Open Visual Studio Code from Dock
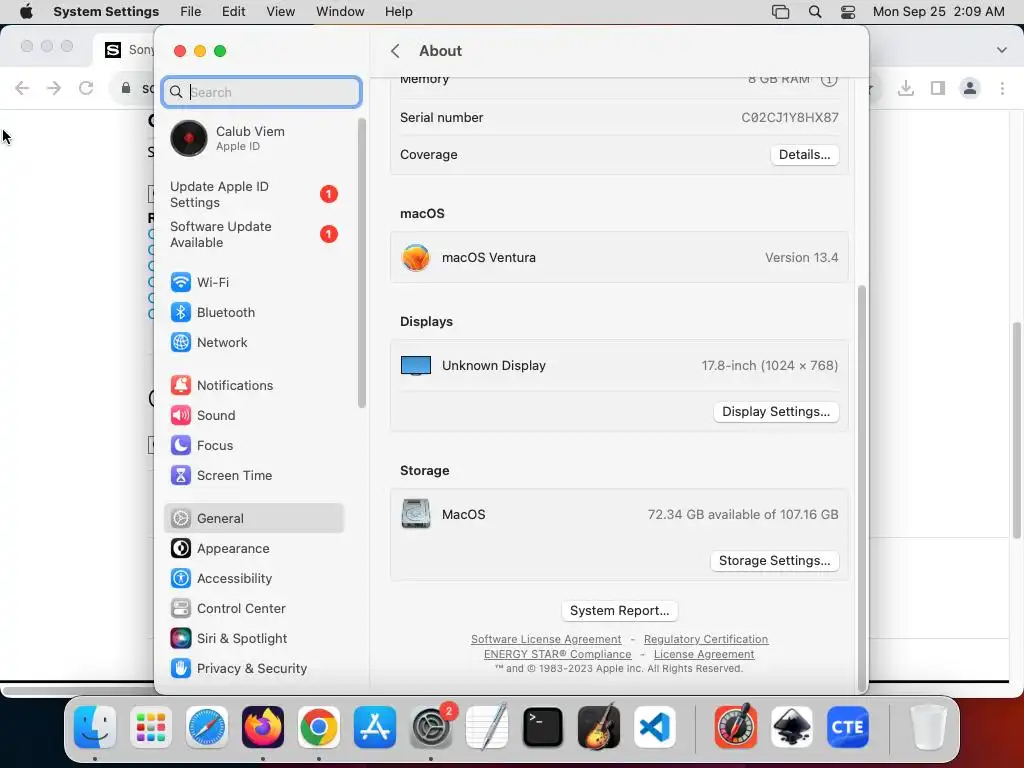This screenshot has height=768, width=1024. (655, 727)
